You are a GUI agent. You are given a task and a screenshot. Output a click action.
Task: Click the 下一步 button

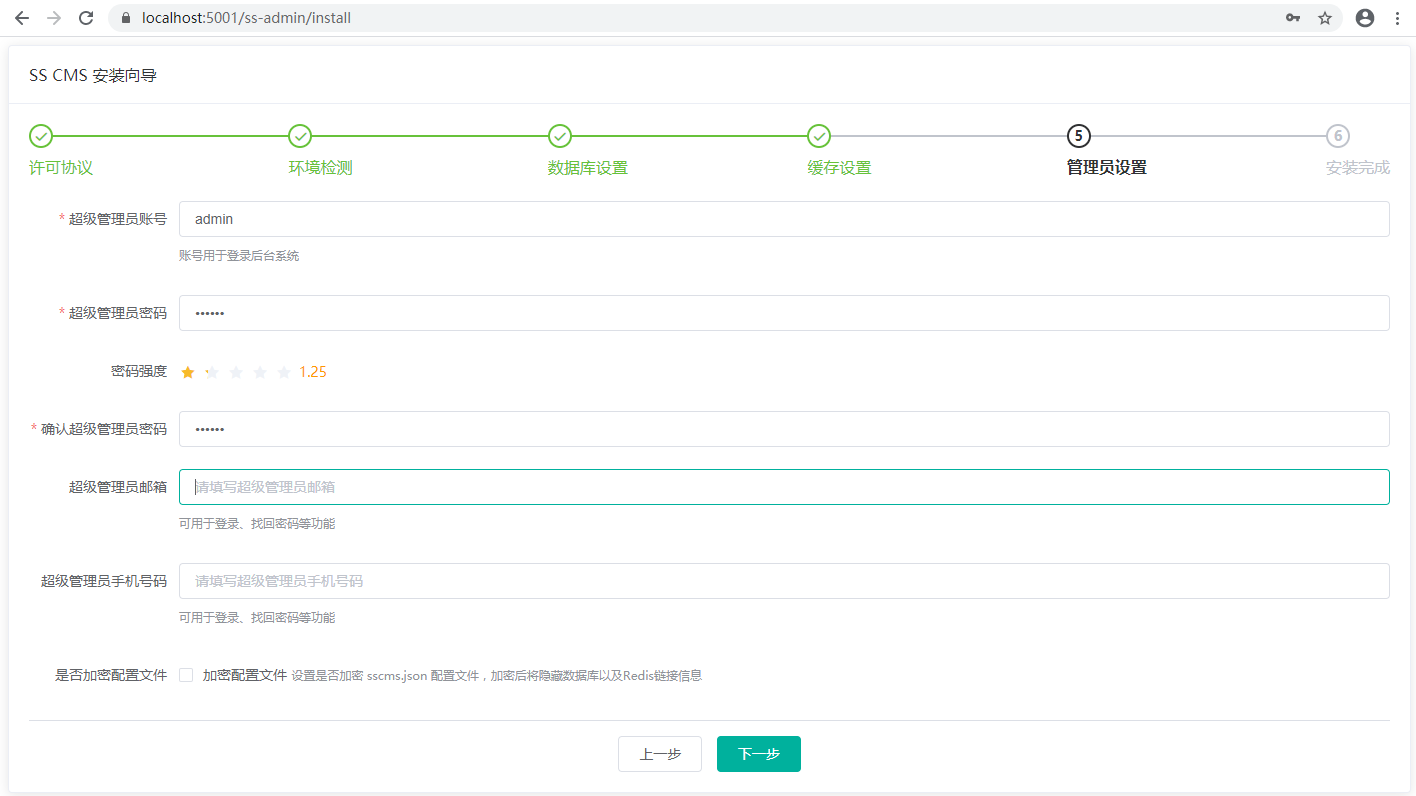[x=759, y=754]
